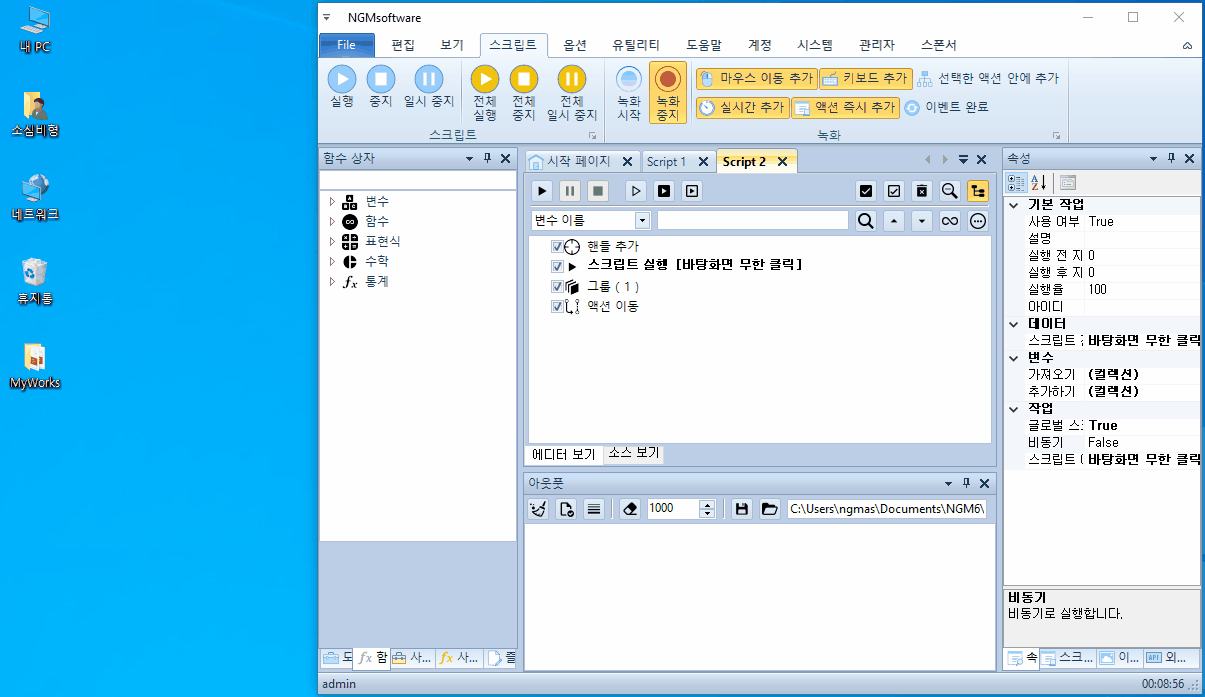Click the 일시 중지 (pause) ribbon button
The width and height of the screenshot is (1205, 697).
429,87
